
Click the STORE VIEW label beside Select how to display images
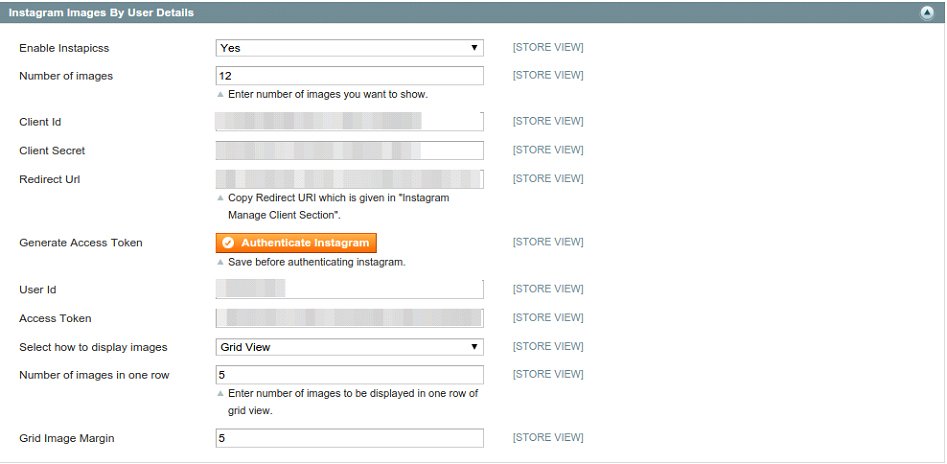(548, 347)
